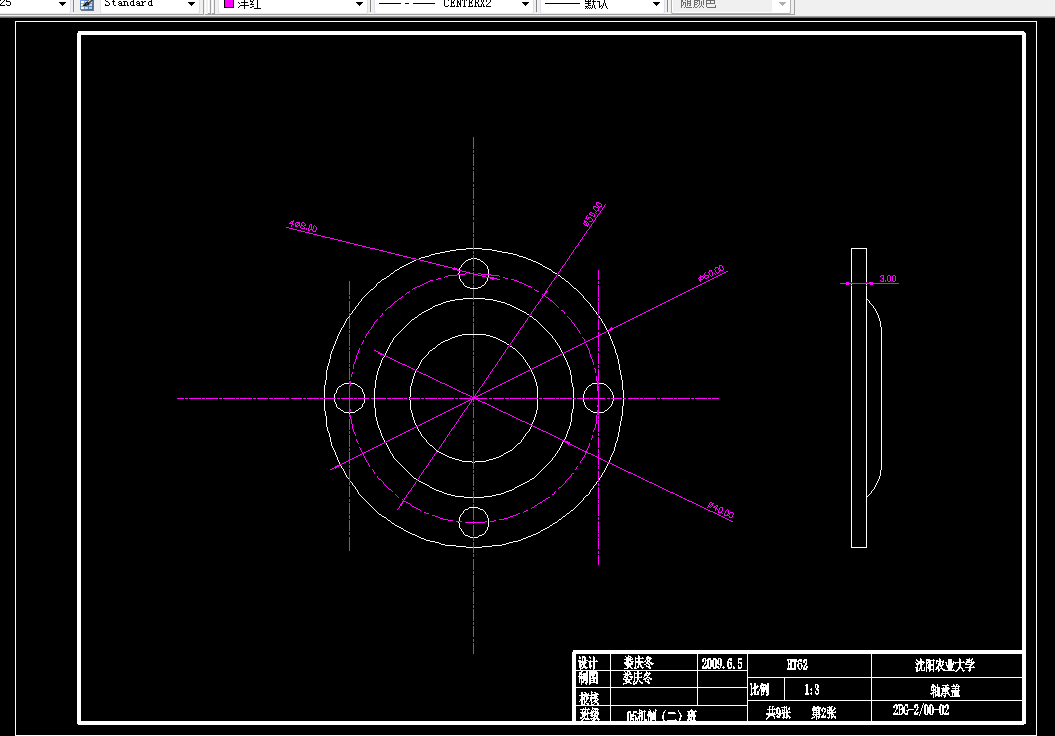Pick the top bolt hole circle

pos(474,274)
